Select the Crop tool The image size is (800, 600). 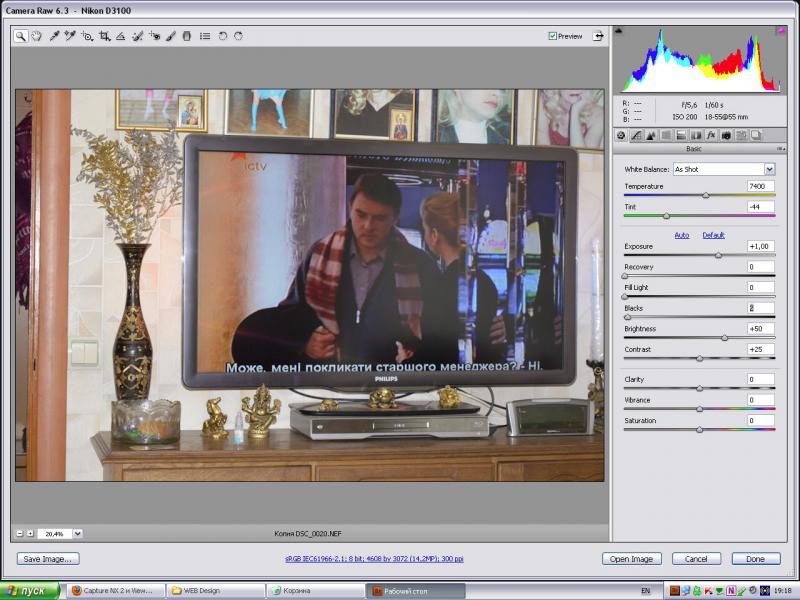click(x=105, y=36)
